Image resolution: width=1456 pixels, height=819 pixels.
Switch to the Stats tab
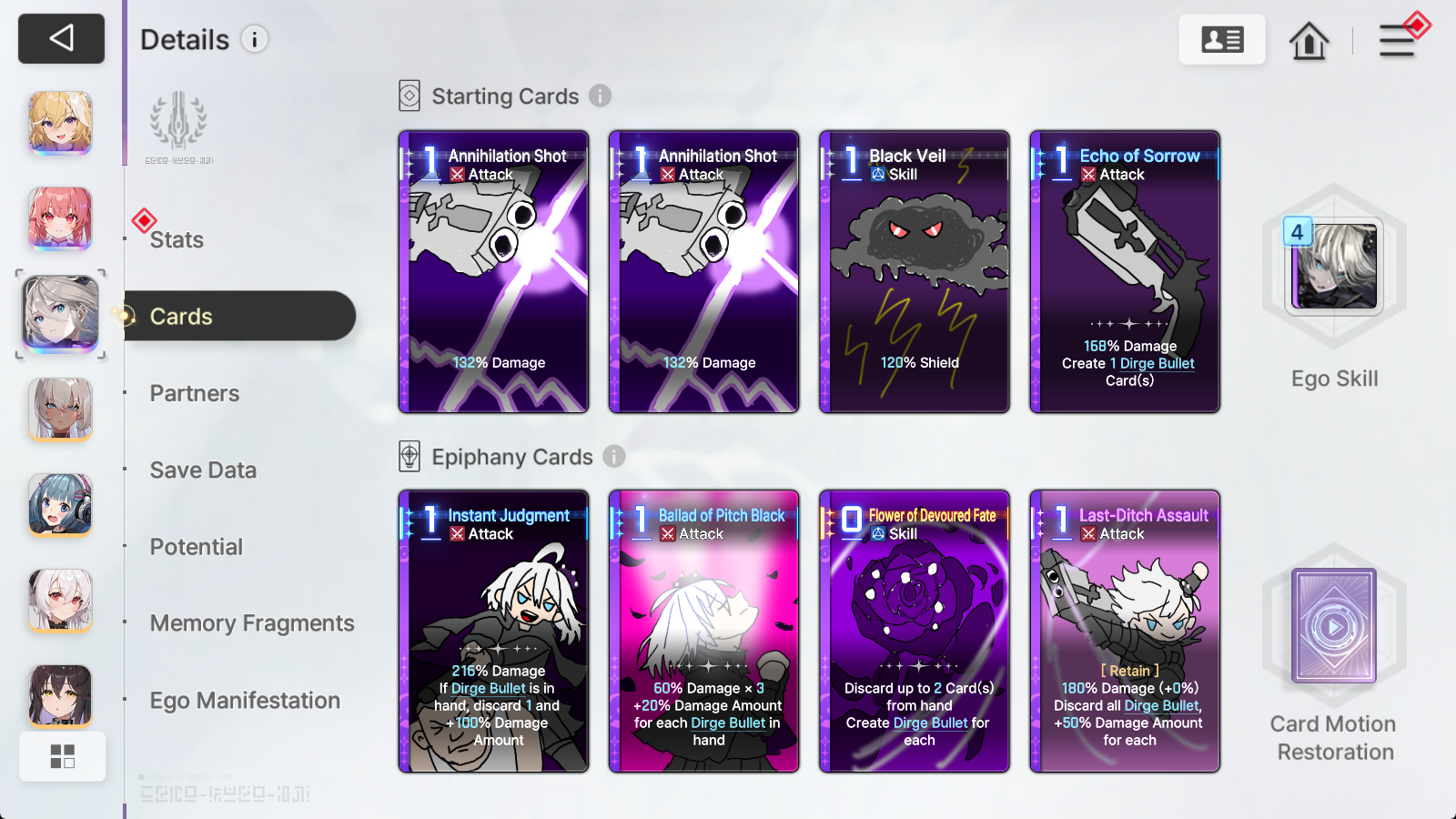click(x=177, y=239)
